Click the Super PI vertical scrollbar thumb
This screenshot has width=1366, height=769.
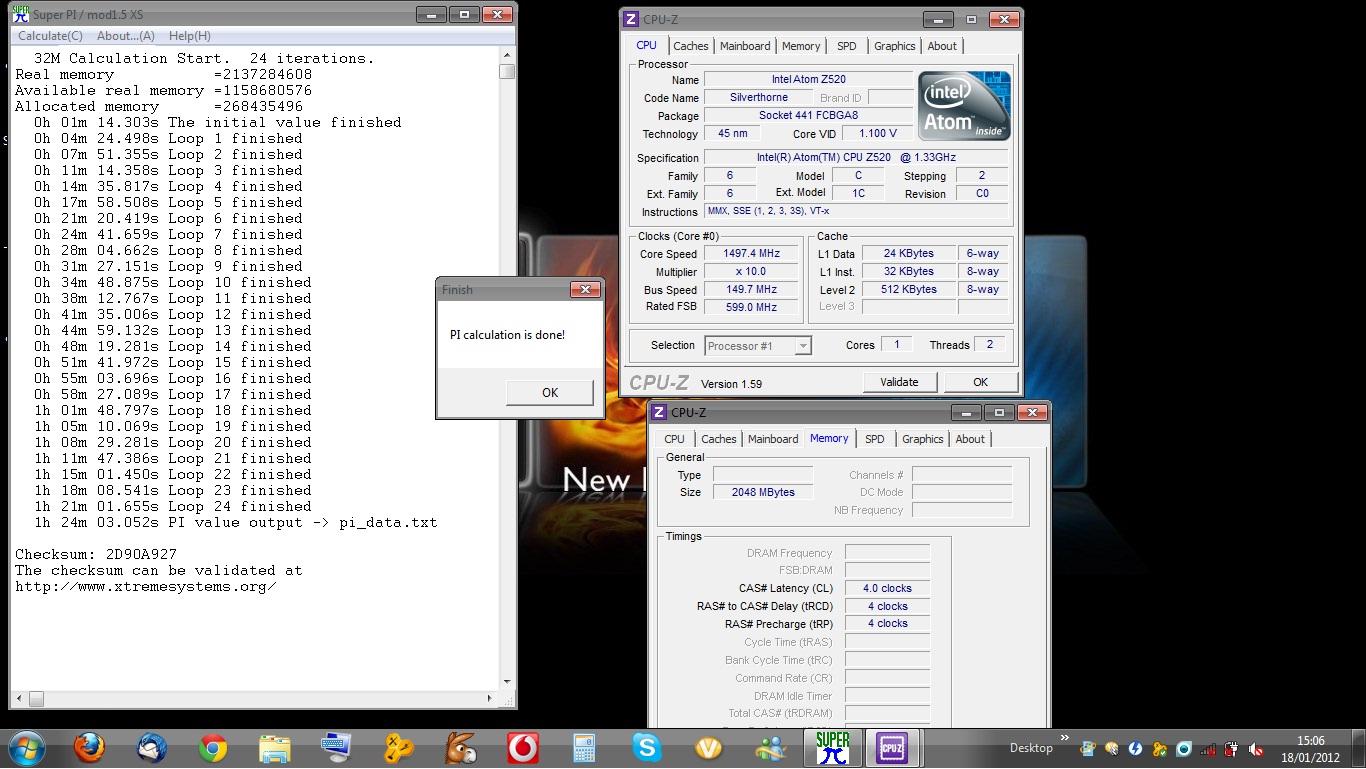pyautogui.click(x=508, y=71)
